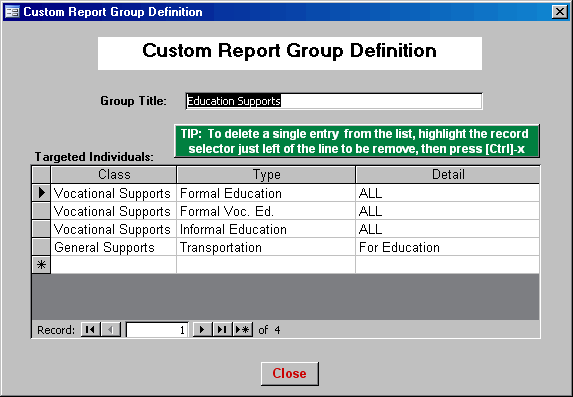The height and width of the screenshot is (397, 573).
Task: Click the Close button
Action: 290,374
